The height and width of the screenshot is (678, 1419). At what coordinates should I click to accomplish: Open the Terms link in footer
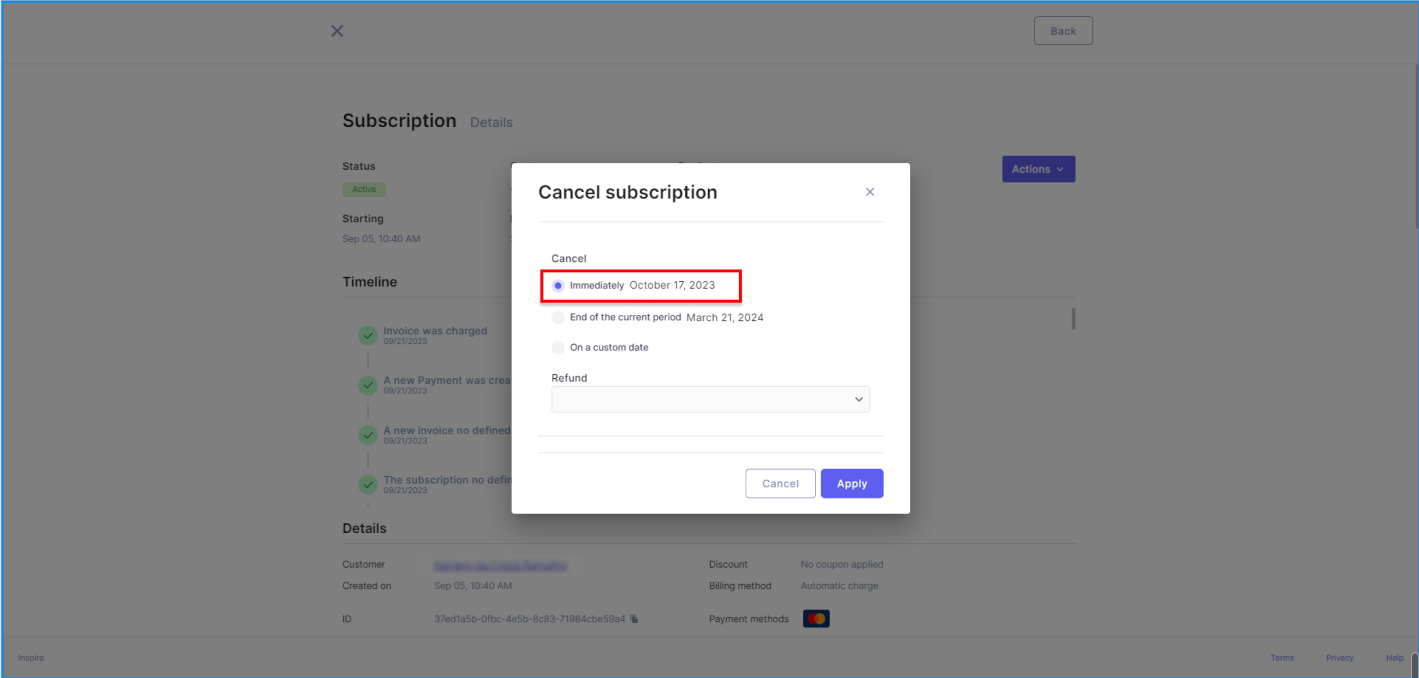click(1282, 658)
